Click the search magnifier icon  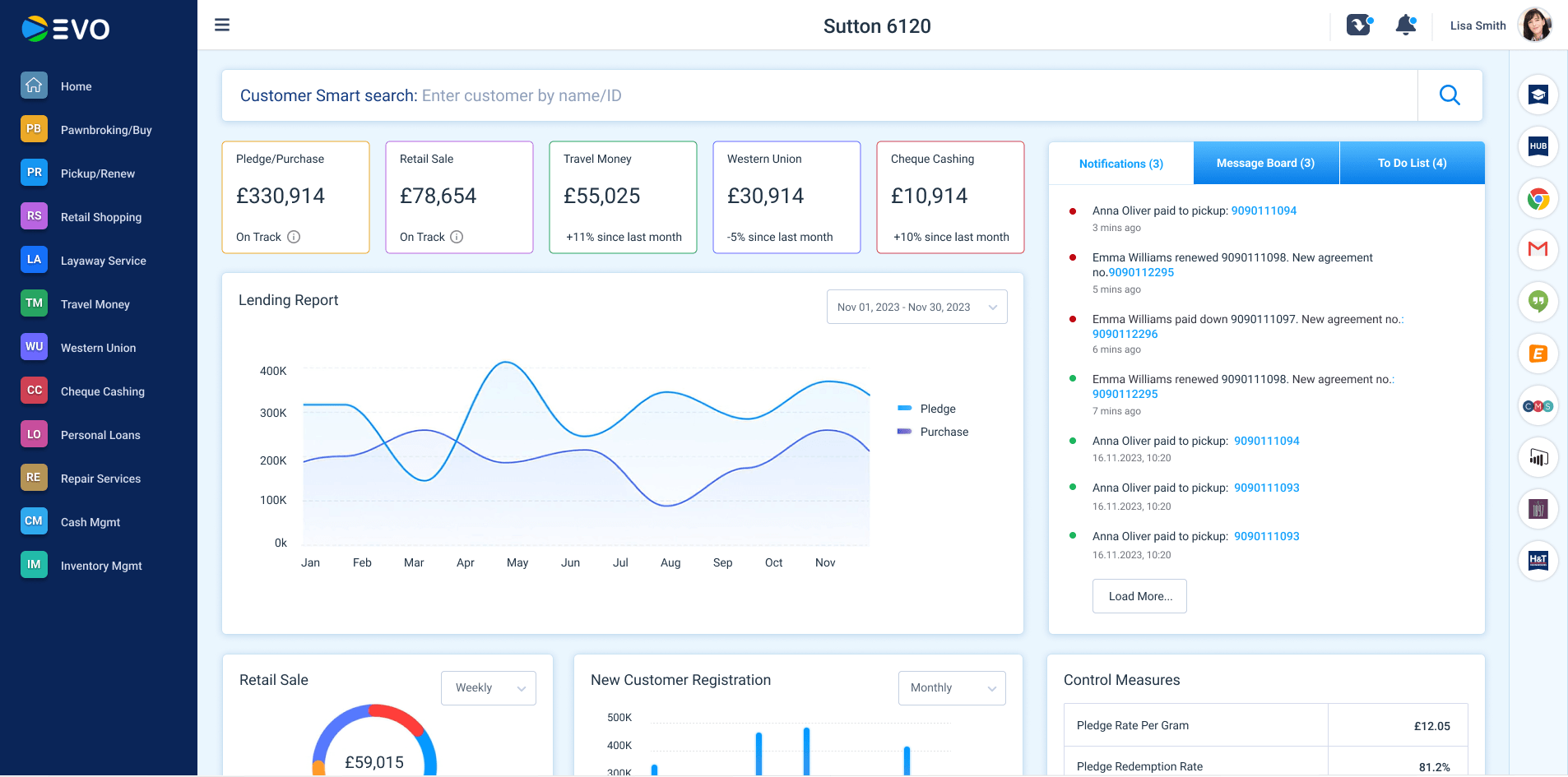pyautogui.click(x=1450, y=95)
